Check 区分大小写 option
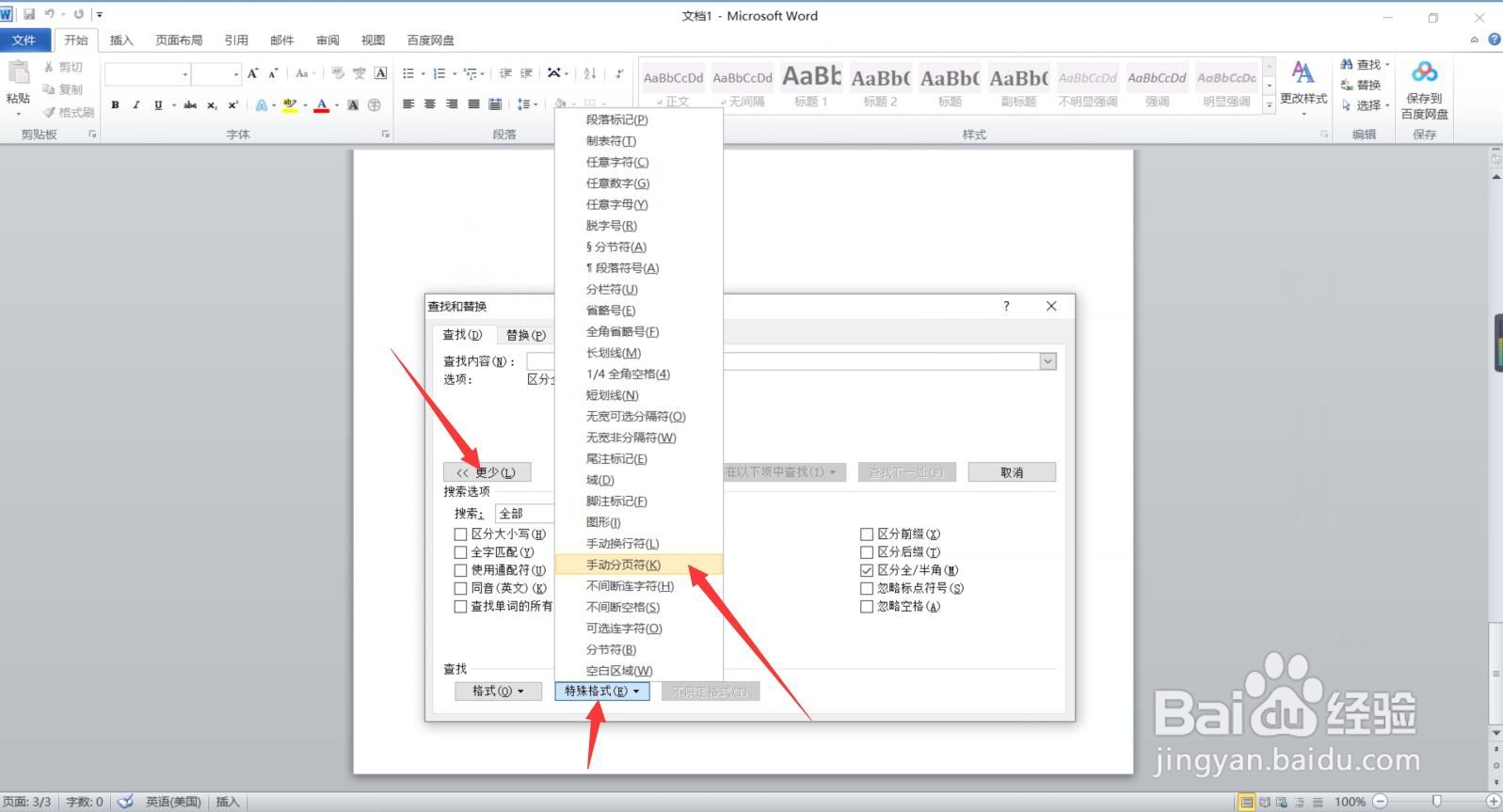This screenshot has width=1503, height=812. pyautogui.click(x=460, y=534)
